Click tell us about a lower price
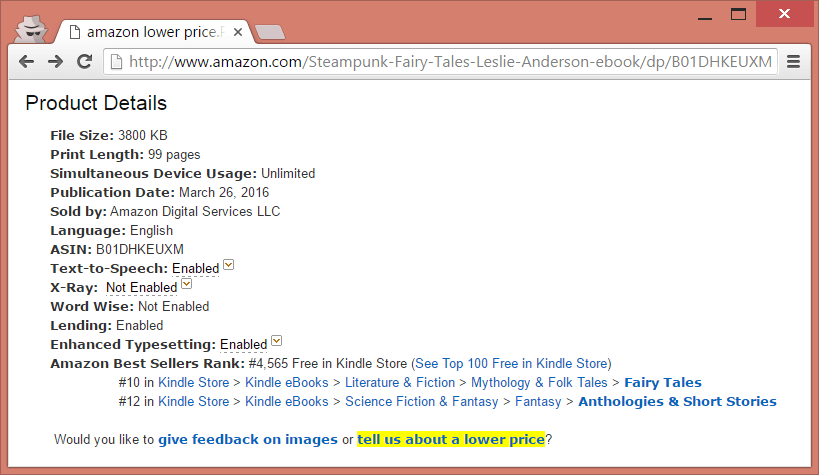Screen dimensions: 819x475 click(x=451, y=439)
